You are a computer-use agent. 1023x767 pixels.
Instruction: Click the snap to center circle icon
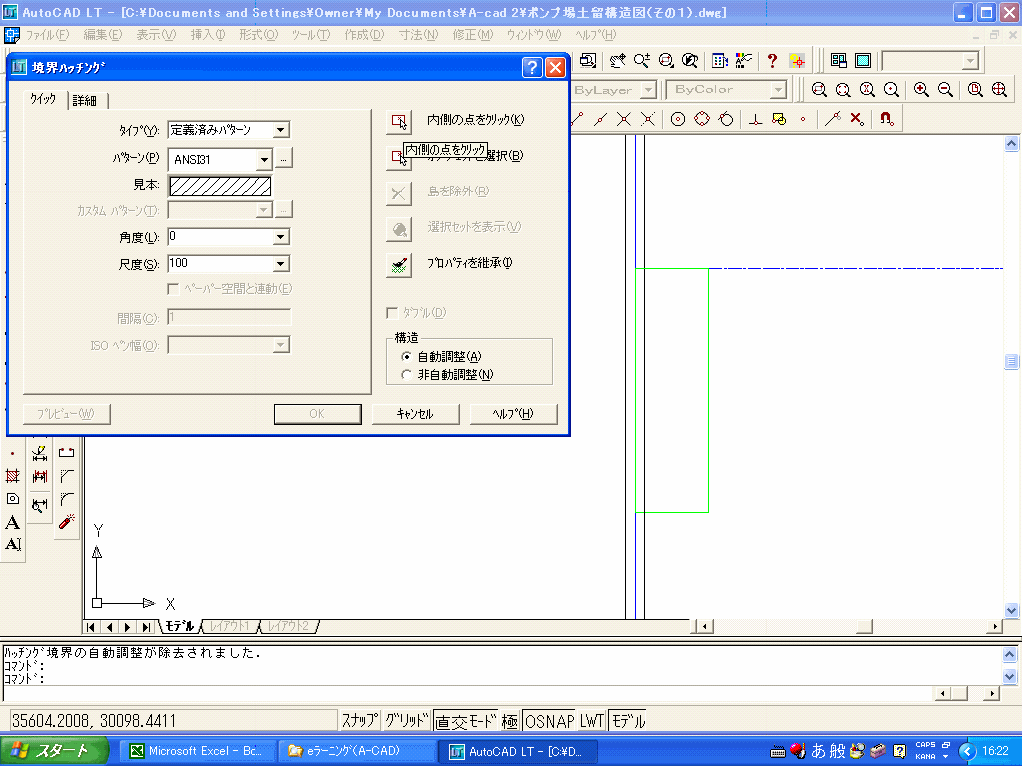point(678,119)
